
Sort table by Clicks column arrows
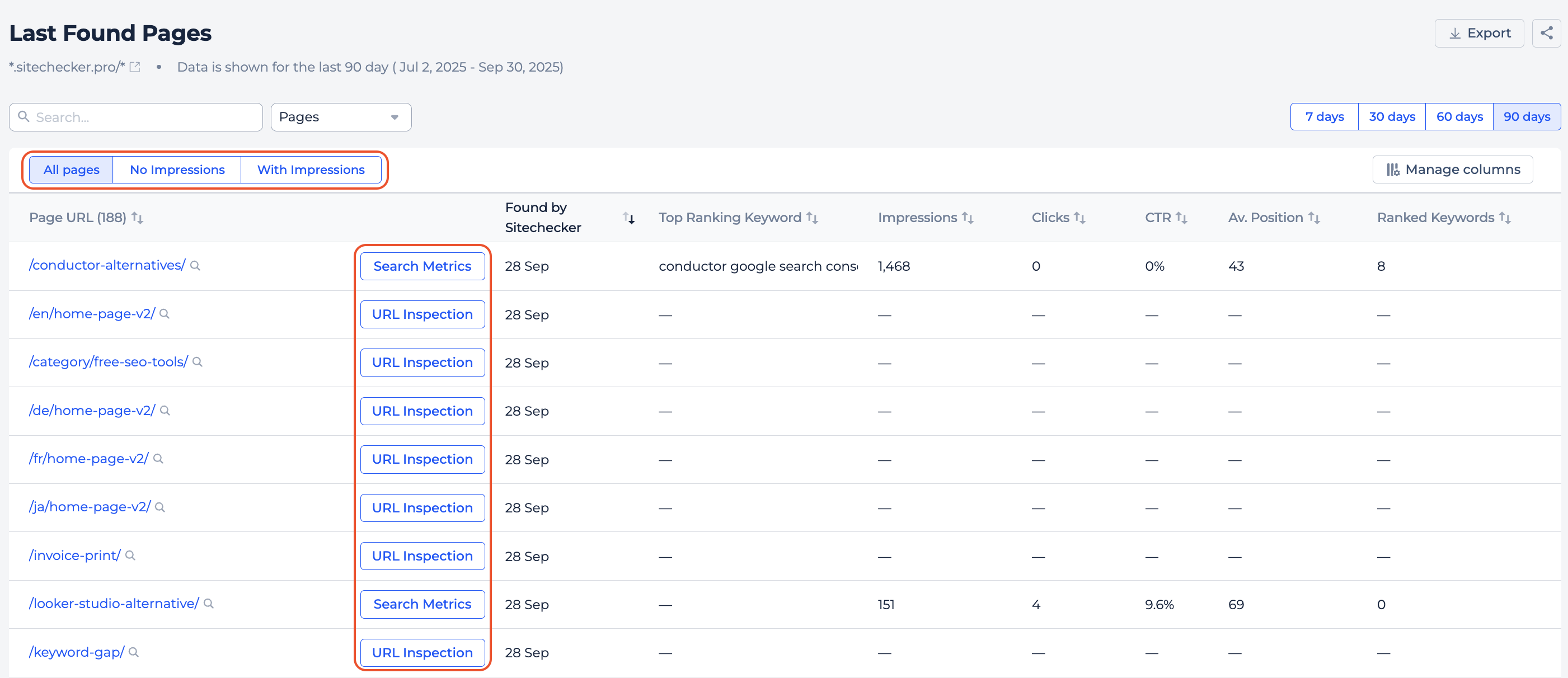tap(1080, 218)
